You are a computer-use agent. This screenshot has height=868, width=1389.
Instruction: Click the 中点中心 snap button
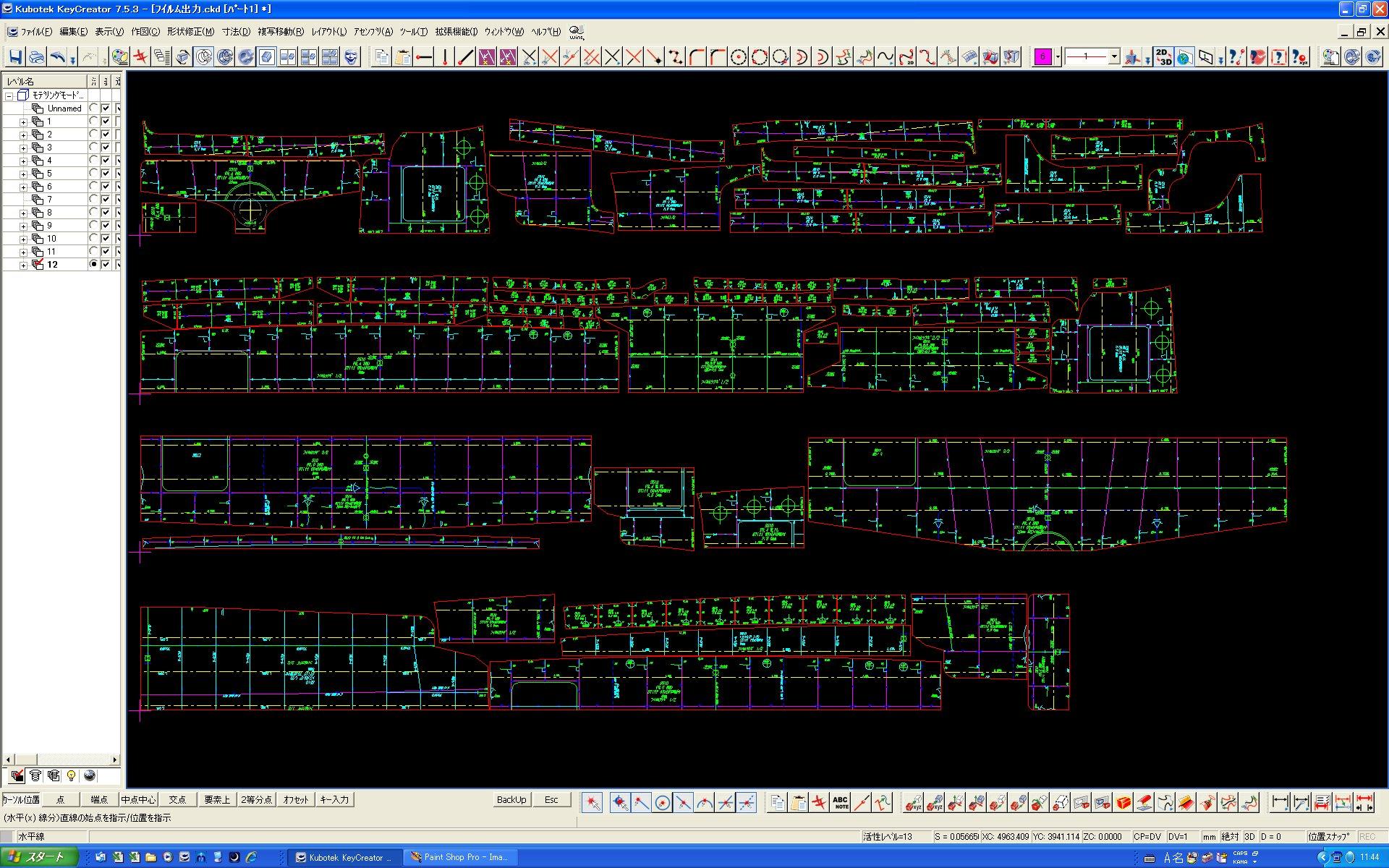(x=138, y=799)
